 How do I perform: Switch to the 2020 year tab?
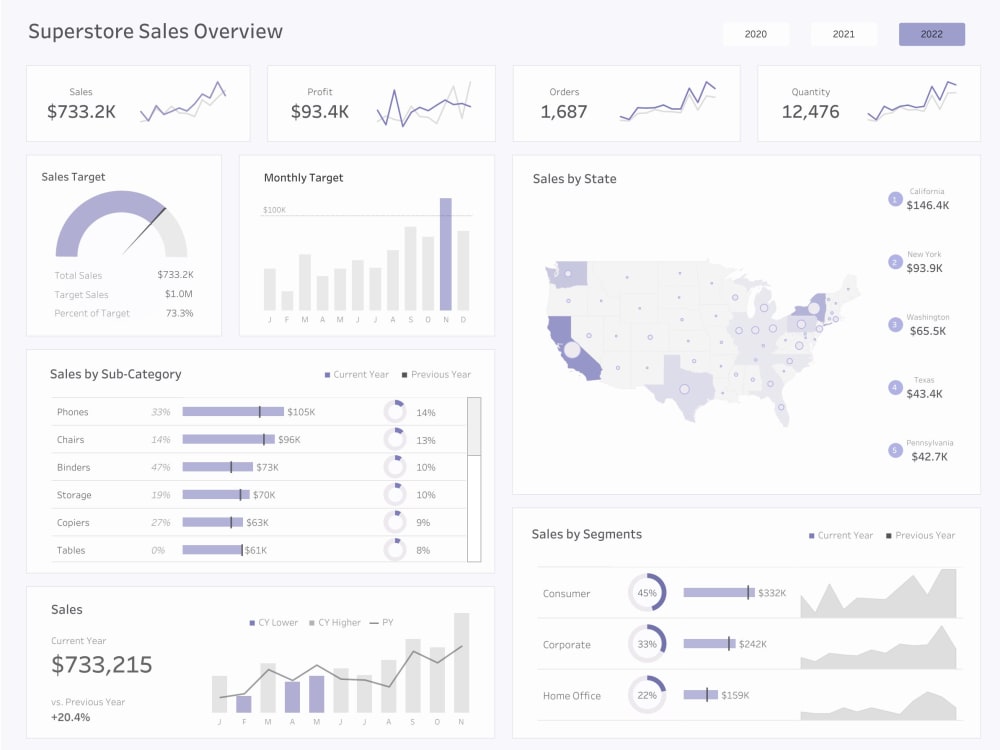click(x=757, y=33)
